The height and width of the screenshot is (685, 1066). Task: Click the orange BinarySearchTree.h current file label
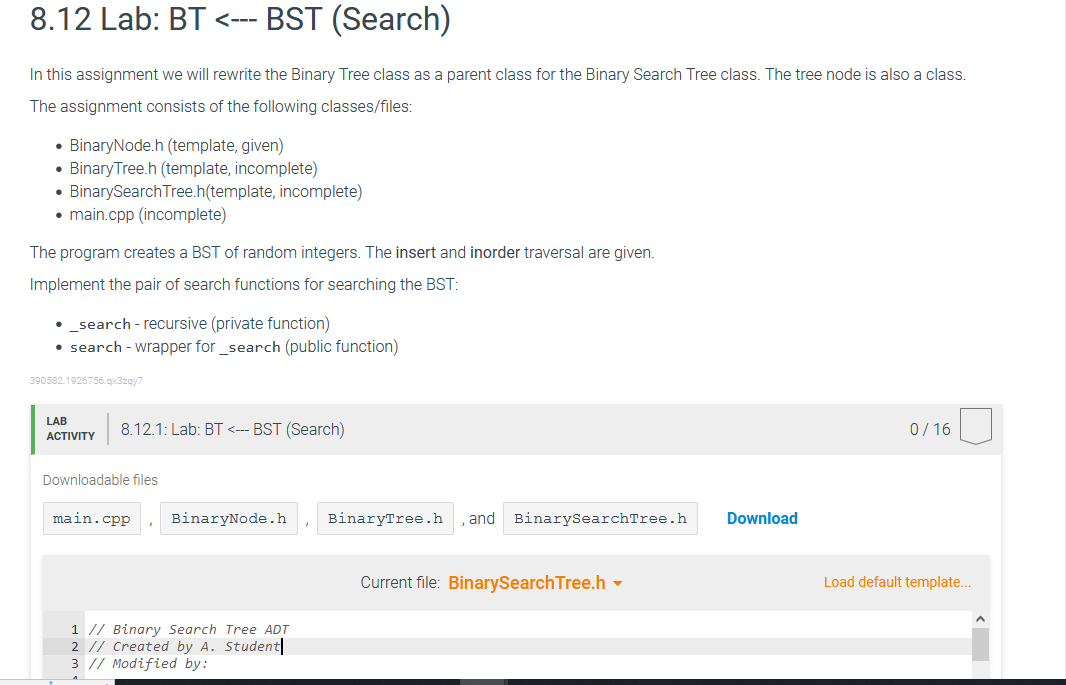point(527,581)
